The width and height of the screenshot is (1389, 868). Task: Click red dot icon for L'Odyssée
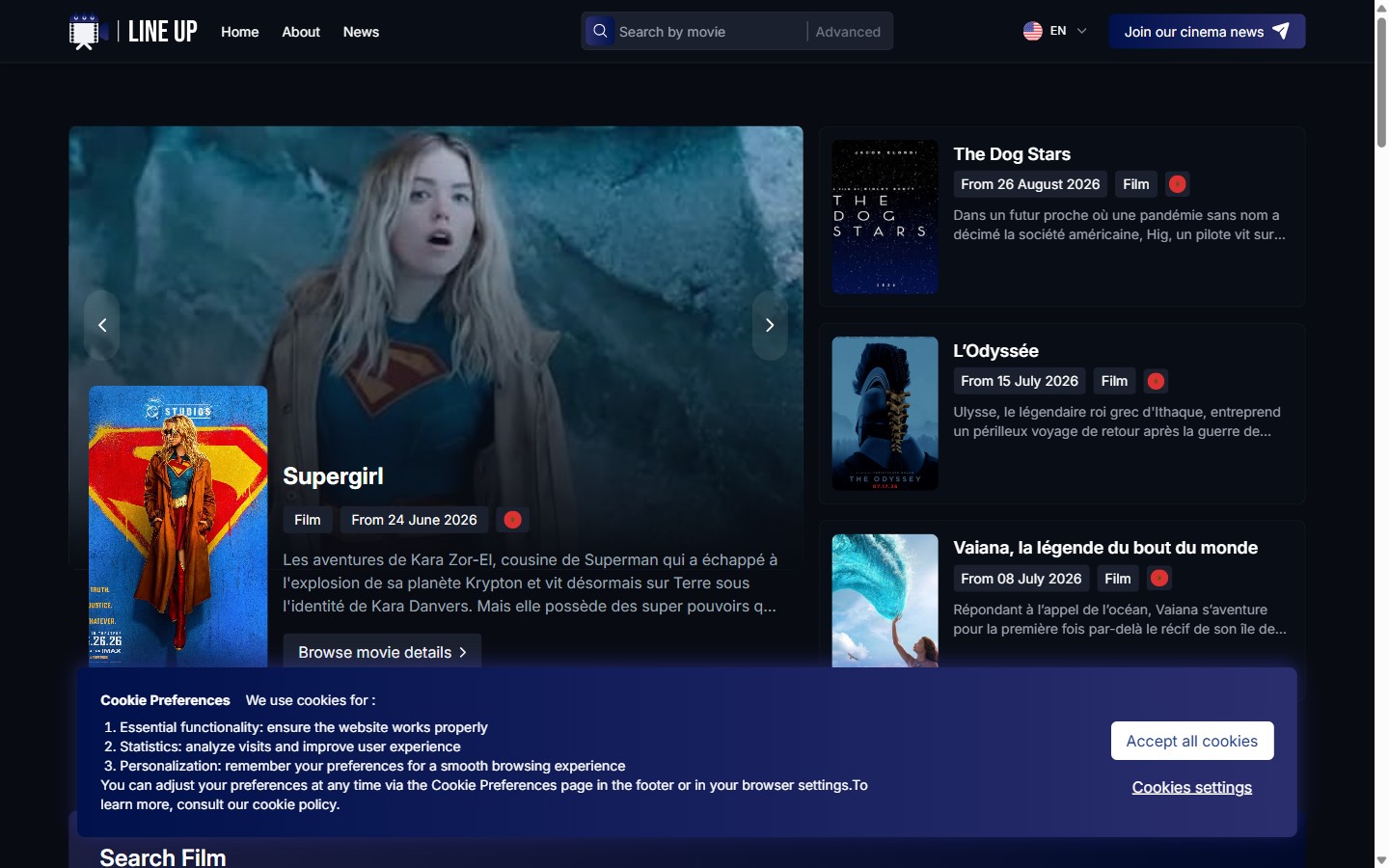[x=1156, y=381]
